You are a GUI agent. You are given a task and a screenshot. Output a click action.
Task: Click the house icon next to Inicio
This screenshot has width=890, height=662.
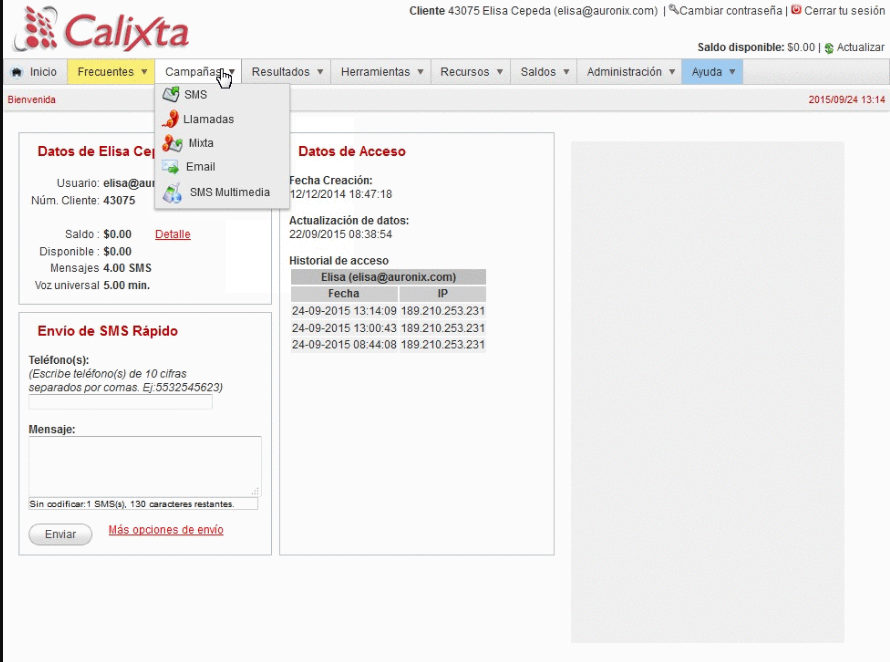point(16,71)
